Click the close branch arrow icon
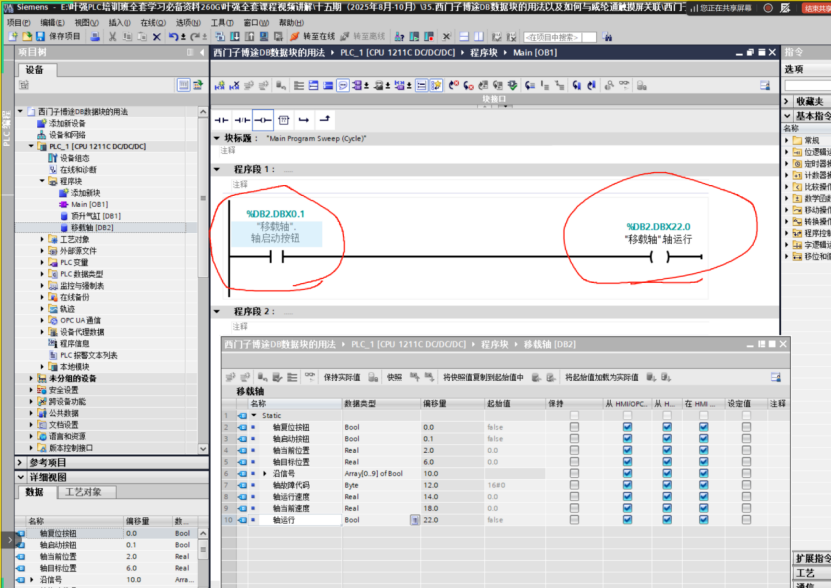 click(x=324, y=119)
